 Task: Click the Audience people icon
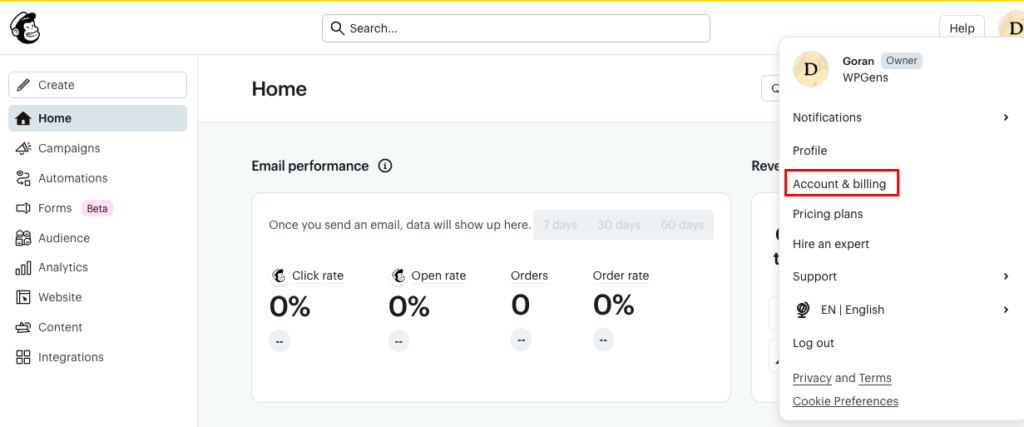click(24, 238)
